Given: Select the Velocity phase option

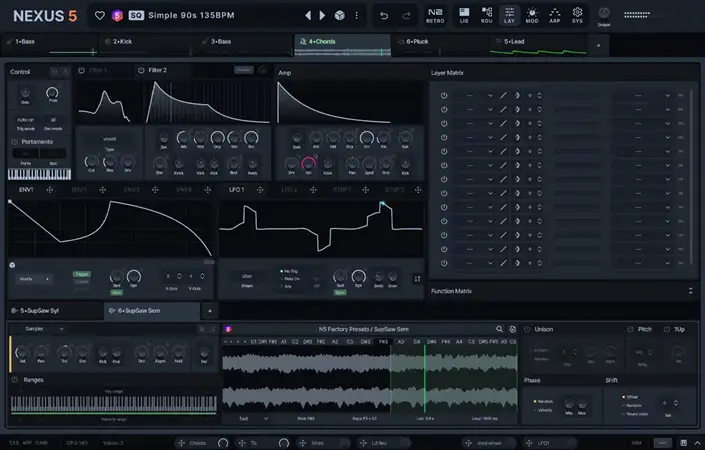Looking at the screenshot, I should [543, 410].
